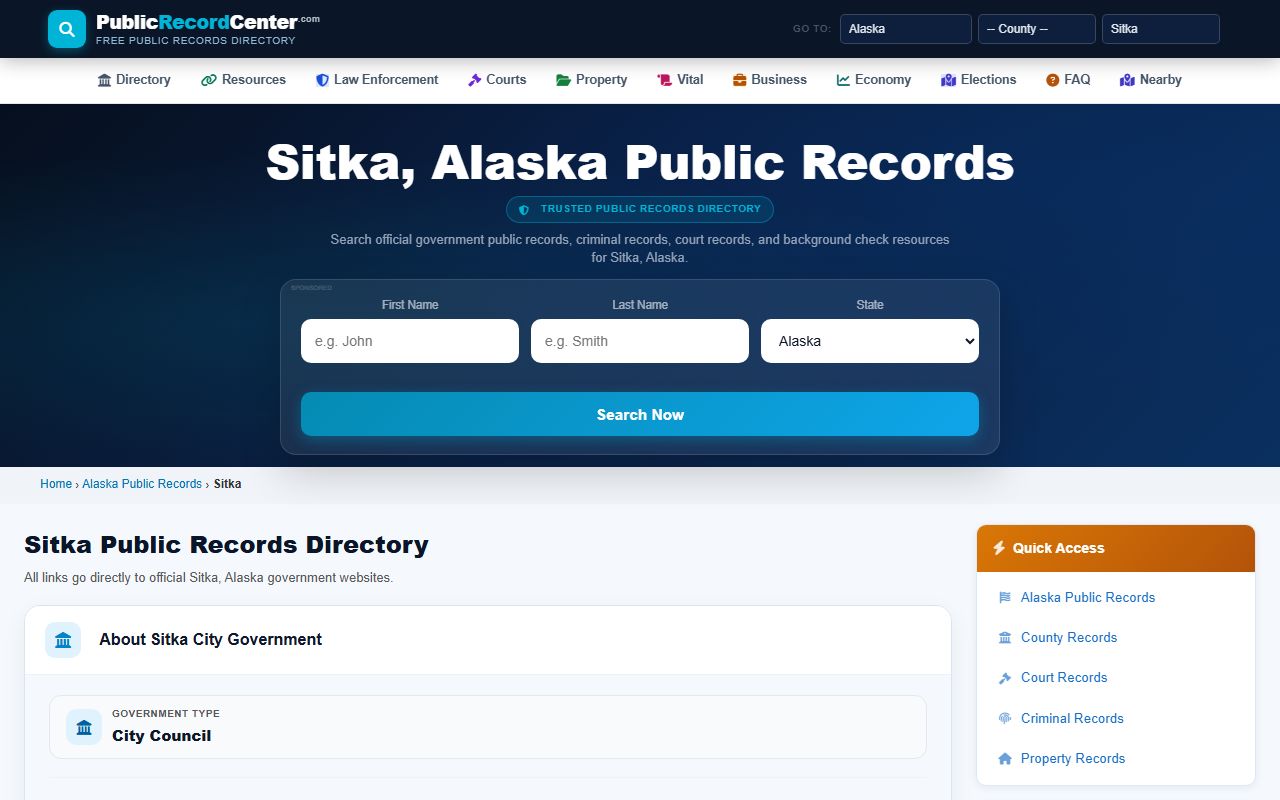Click the fingerprint icon beside Criminal Records

click(1005, 719)
